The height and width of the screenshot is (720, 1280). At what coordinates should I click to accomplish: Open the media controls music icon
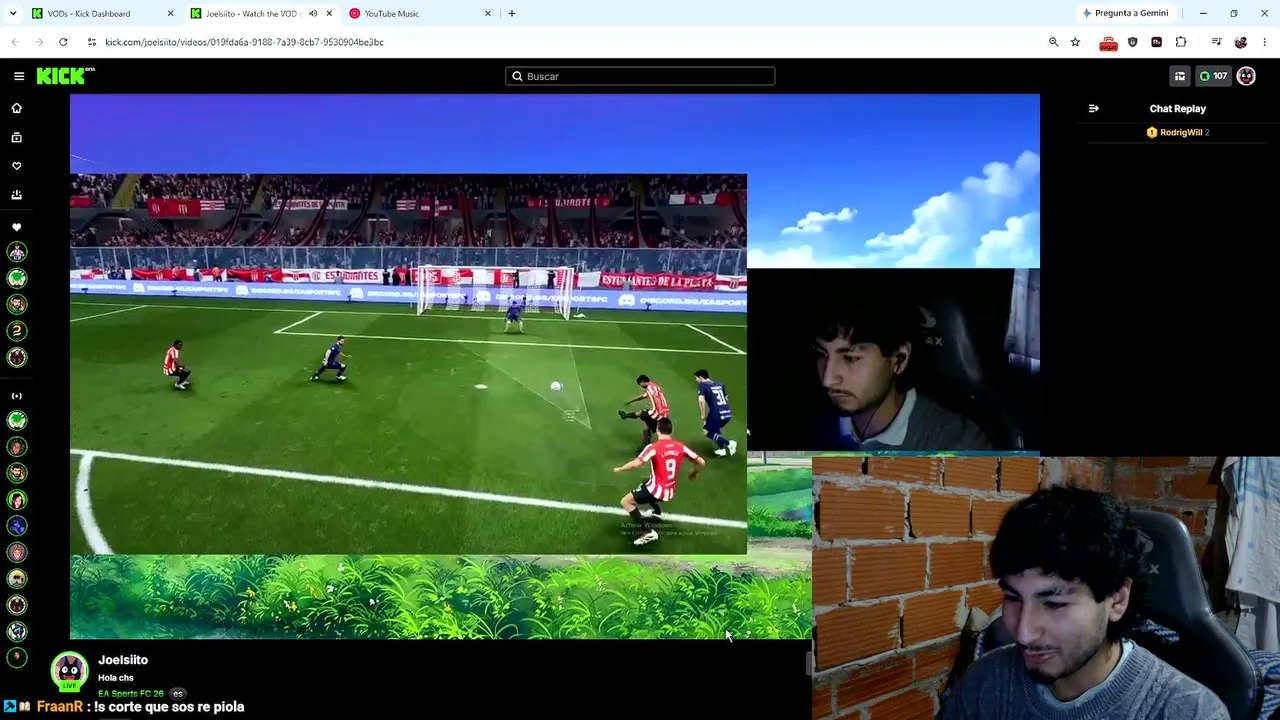[1216, 42]
